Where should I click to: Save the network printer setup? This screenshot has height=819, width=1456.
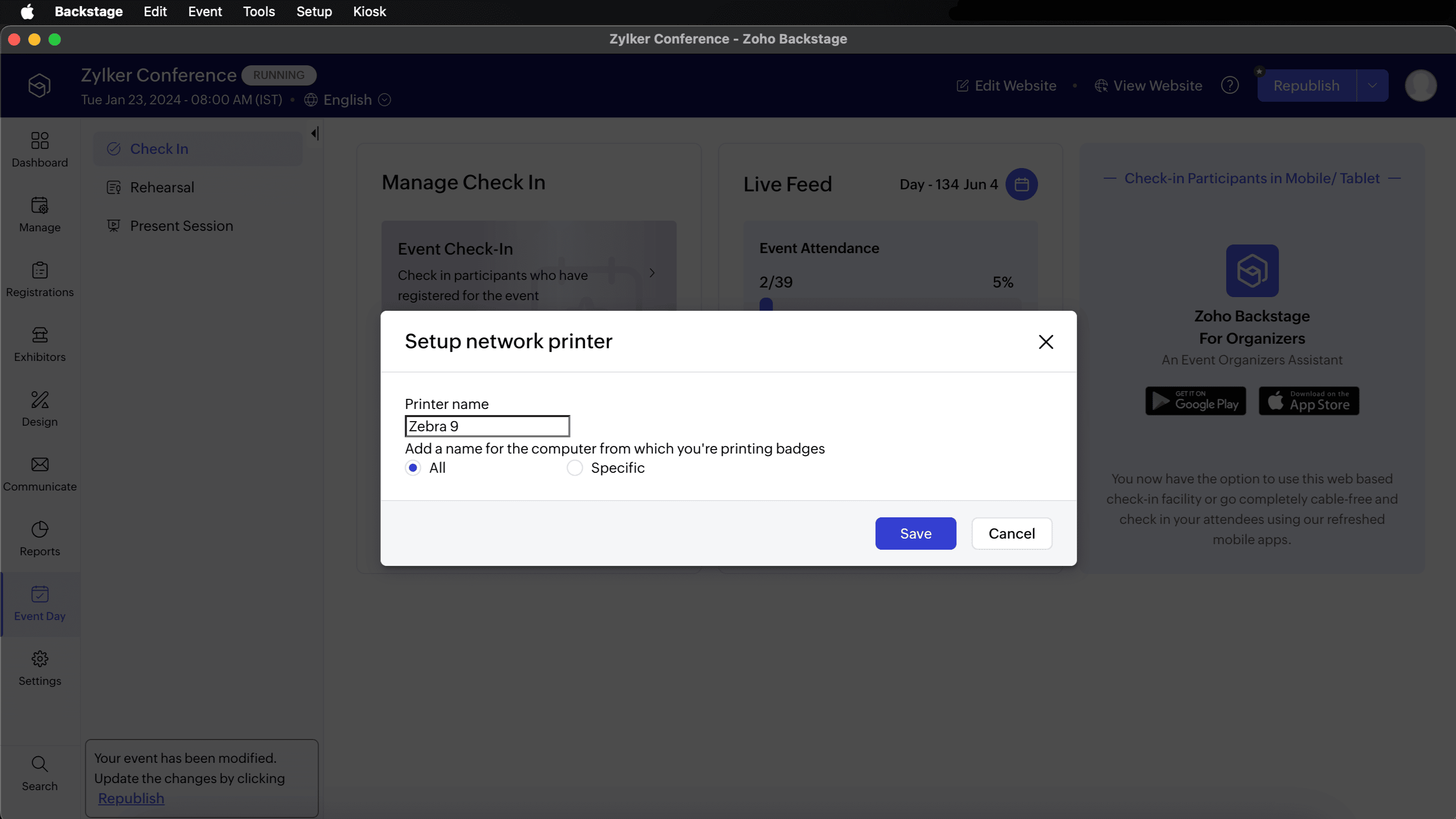point(915,534)
